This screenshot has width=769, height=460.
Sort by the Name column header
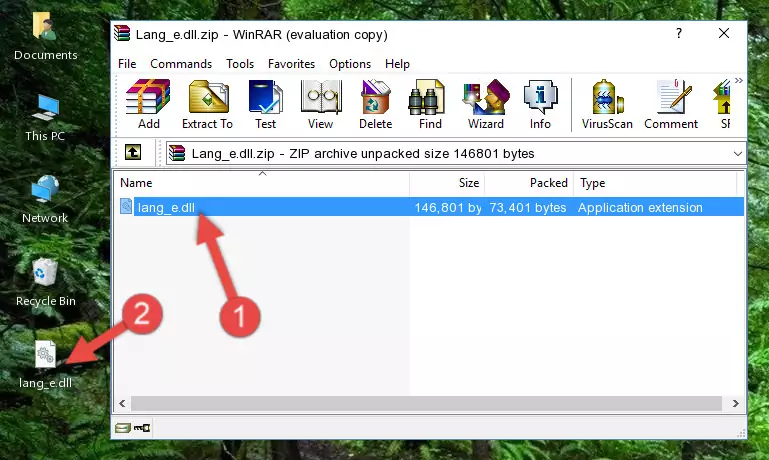[262, 183]
